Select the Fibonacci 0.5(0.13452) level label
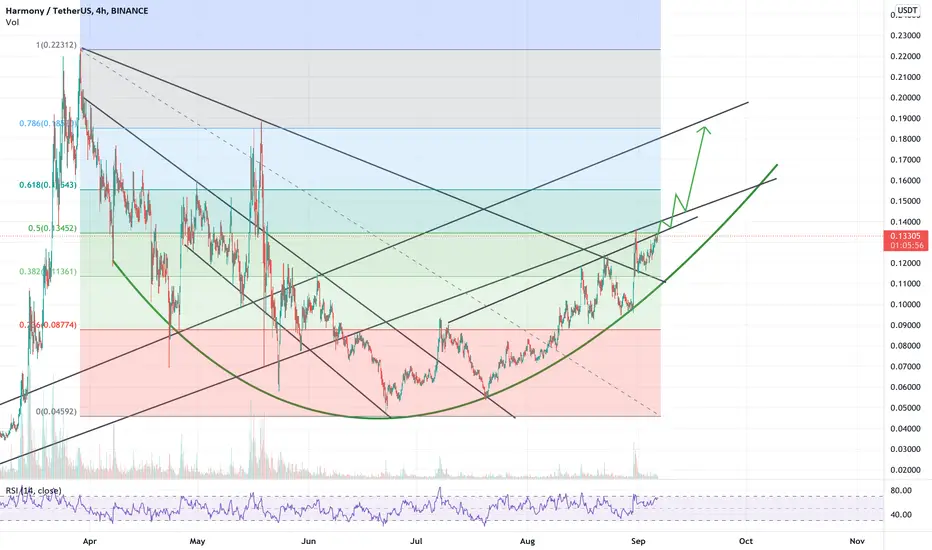 tap(52, 228)
